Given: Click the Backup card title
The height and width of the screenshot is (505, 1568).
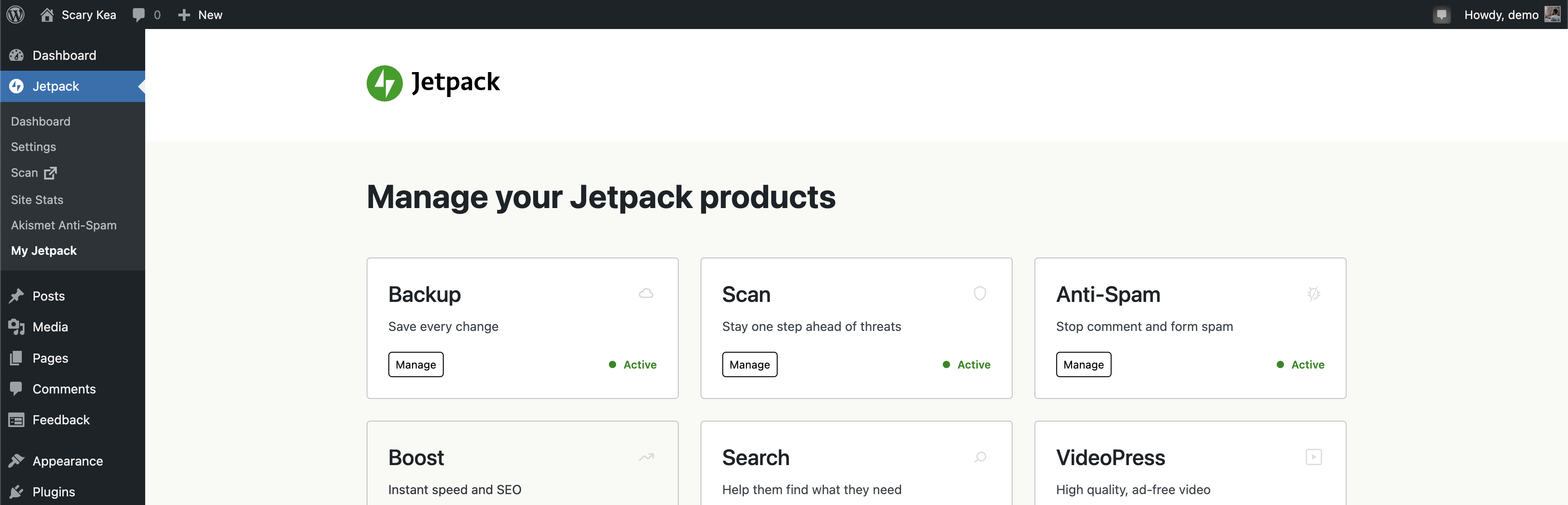Looking at the screenshot, I should point(424,295).
